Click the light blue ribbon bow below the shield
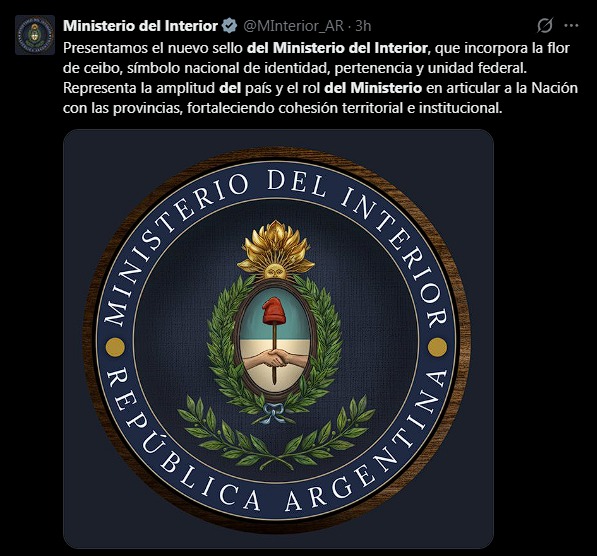The height and width of the screenshot is (556, 597). tap(273, 413)
